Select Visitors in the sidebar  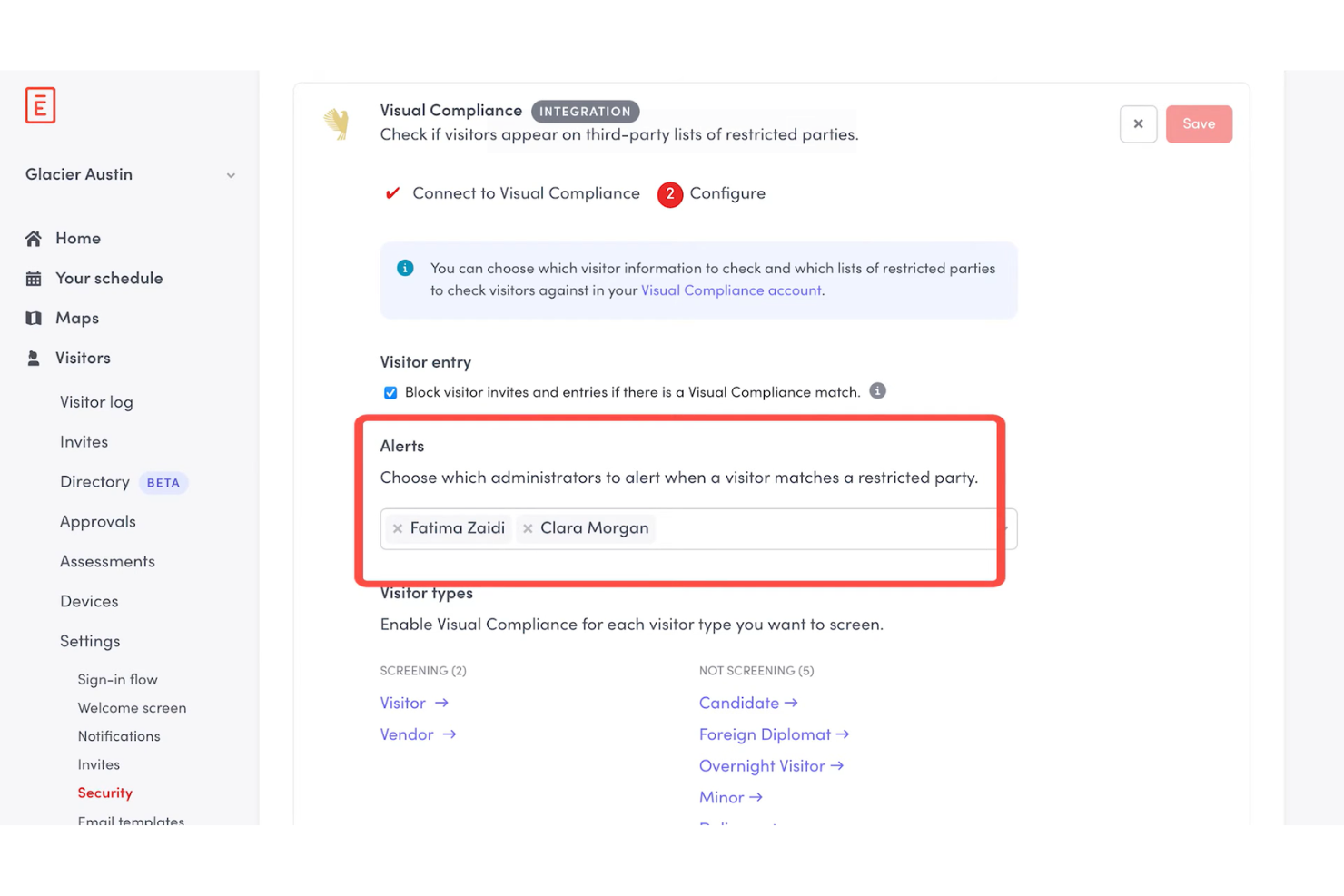(x=83, y=359)
